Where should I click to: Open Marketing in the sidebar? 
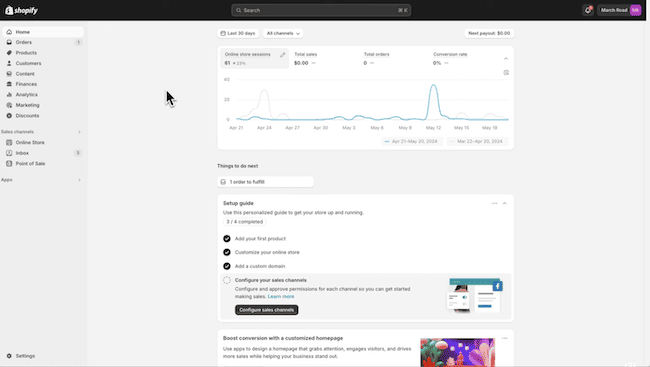pyautogui.click(x=43, y=105)
